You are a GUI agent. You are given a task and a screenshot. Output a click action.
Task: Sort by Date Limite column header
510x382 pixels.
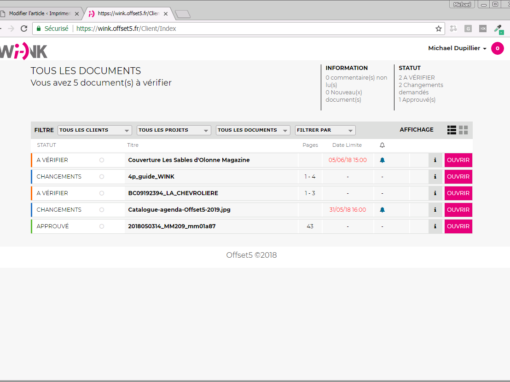point(347,145)
